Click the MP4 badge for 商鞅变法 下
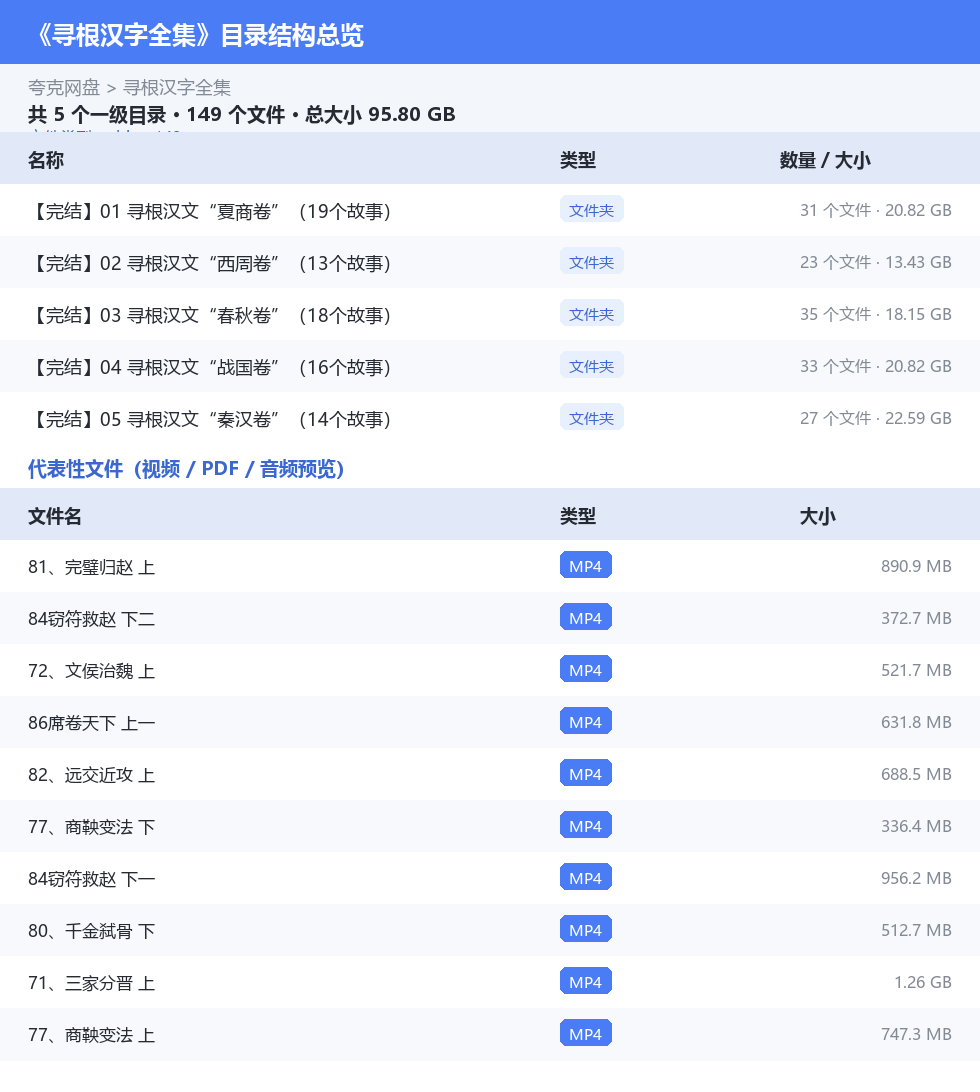Screen dimensions: 980x1092 586,826
